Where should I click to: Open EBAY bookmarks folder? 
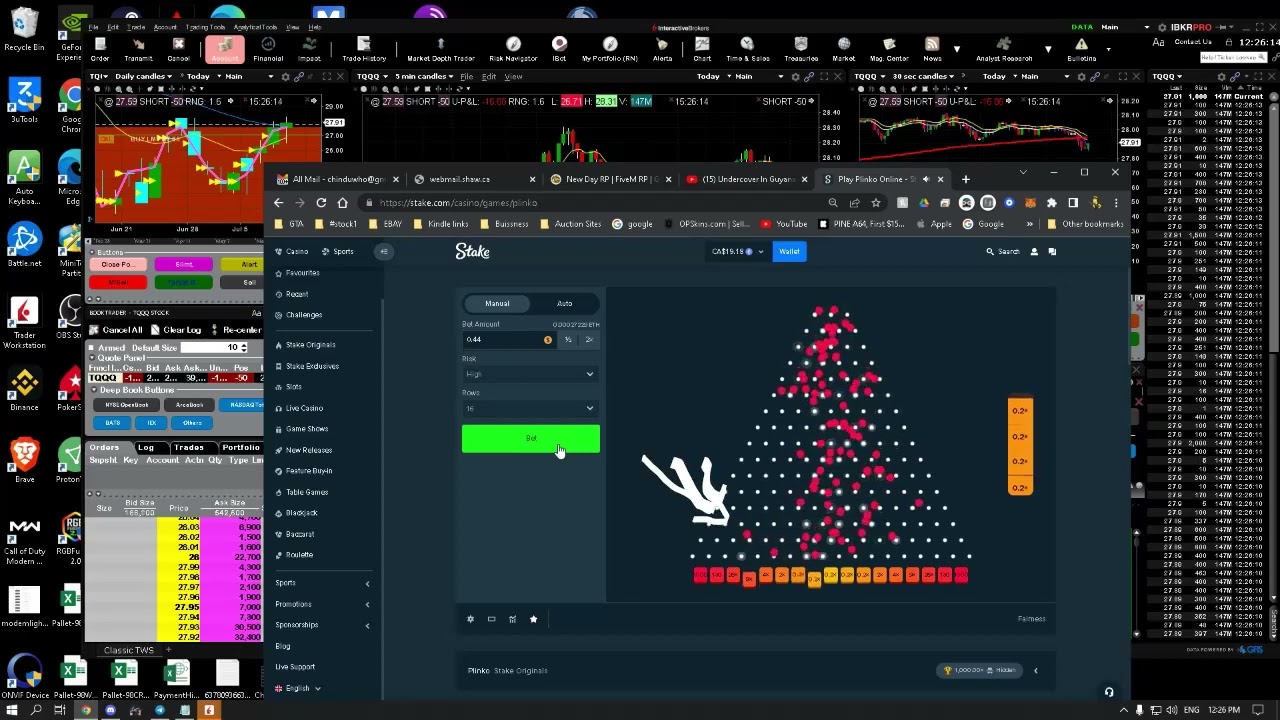coord(386,224)
